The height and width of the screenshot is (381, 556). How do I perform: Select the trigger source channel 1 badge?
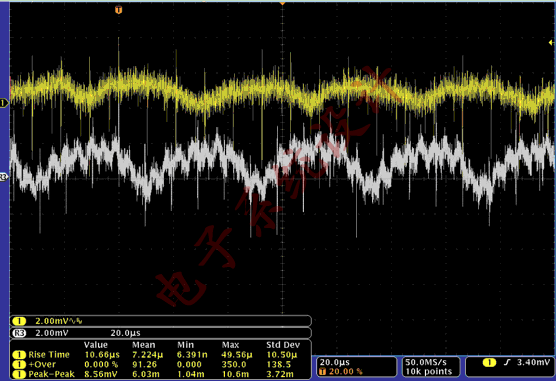489,362
